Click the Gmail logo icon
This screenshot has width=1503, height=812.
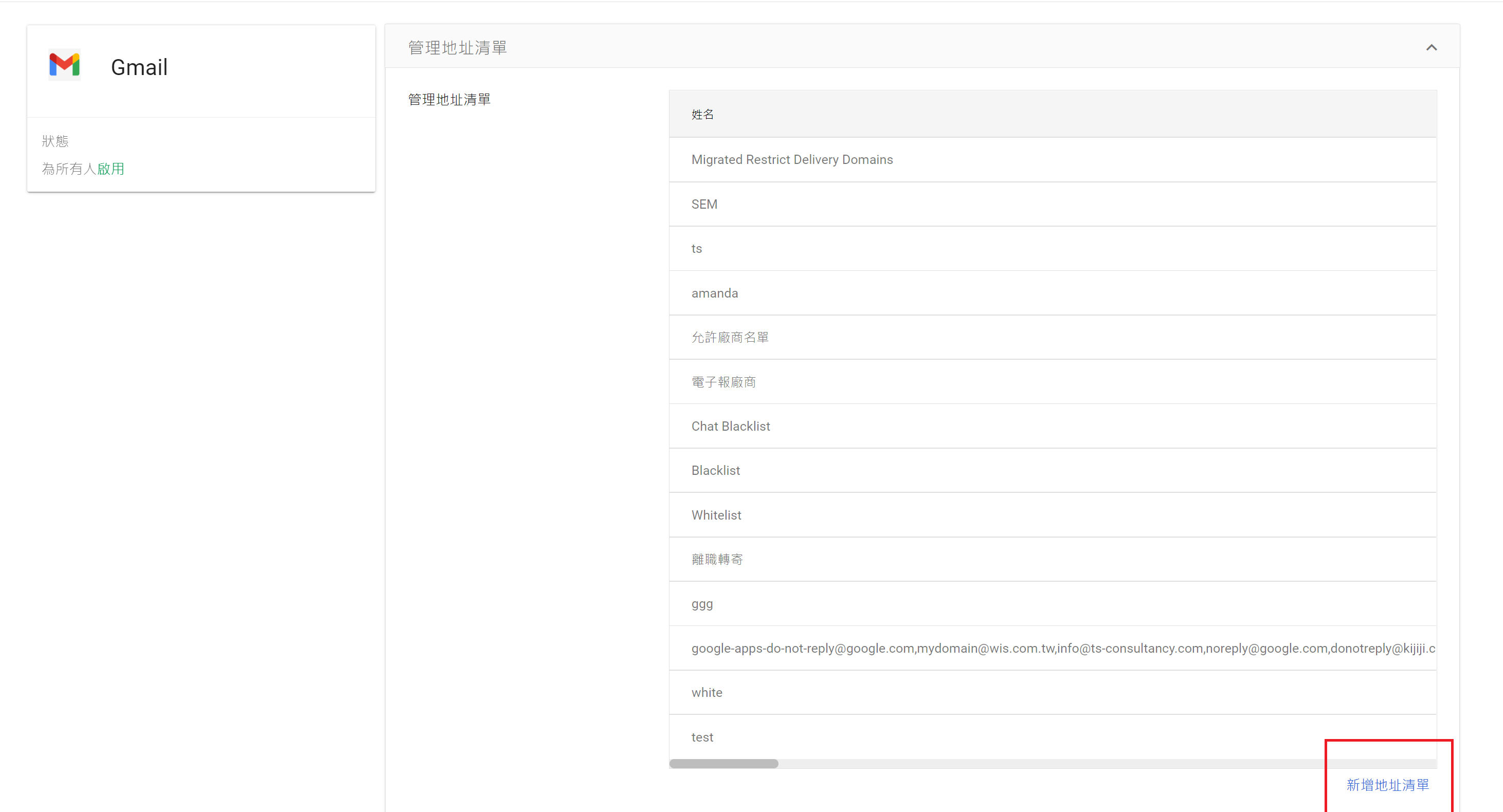(64, 65)
